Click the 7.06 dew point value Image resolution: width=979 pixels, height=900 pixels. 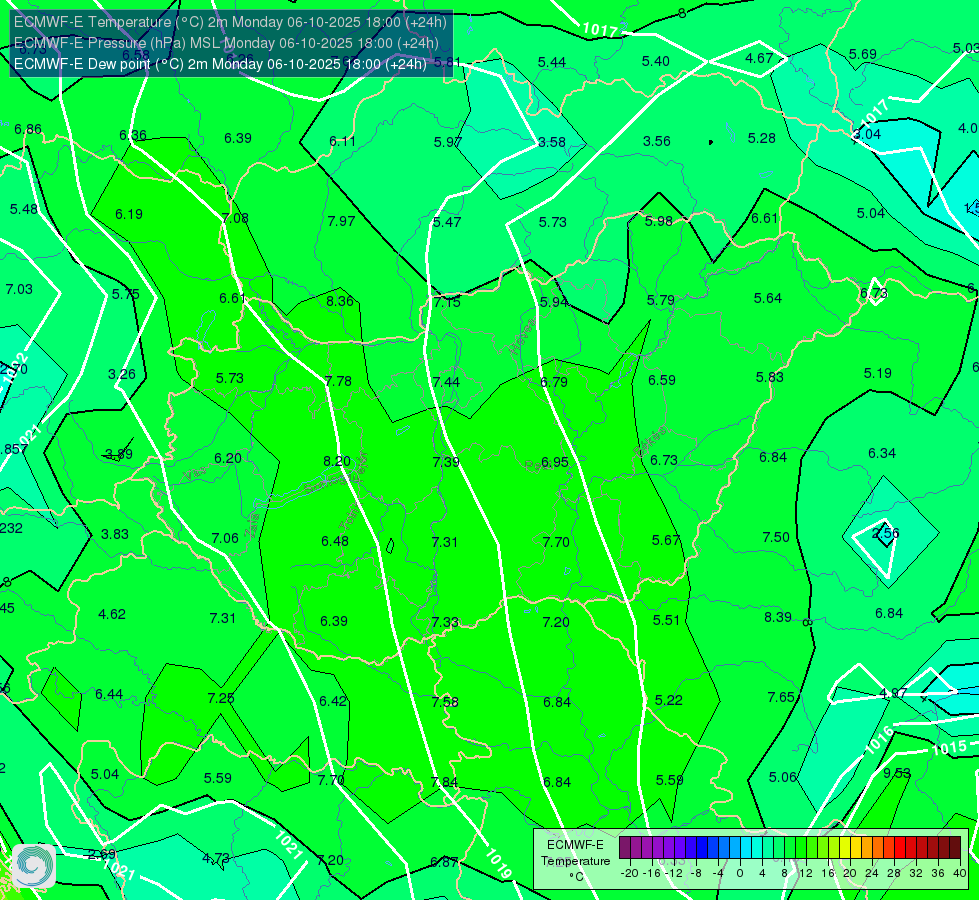[x=225, y=538]
